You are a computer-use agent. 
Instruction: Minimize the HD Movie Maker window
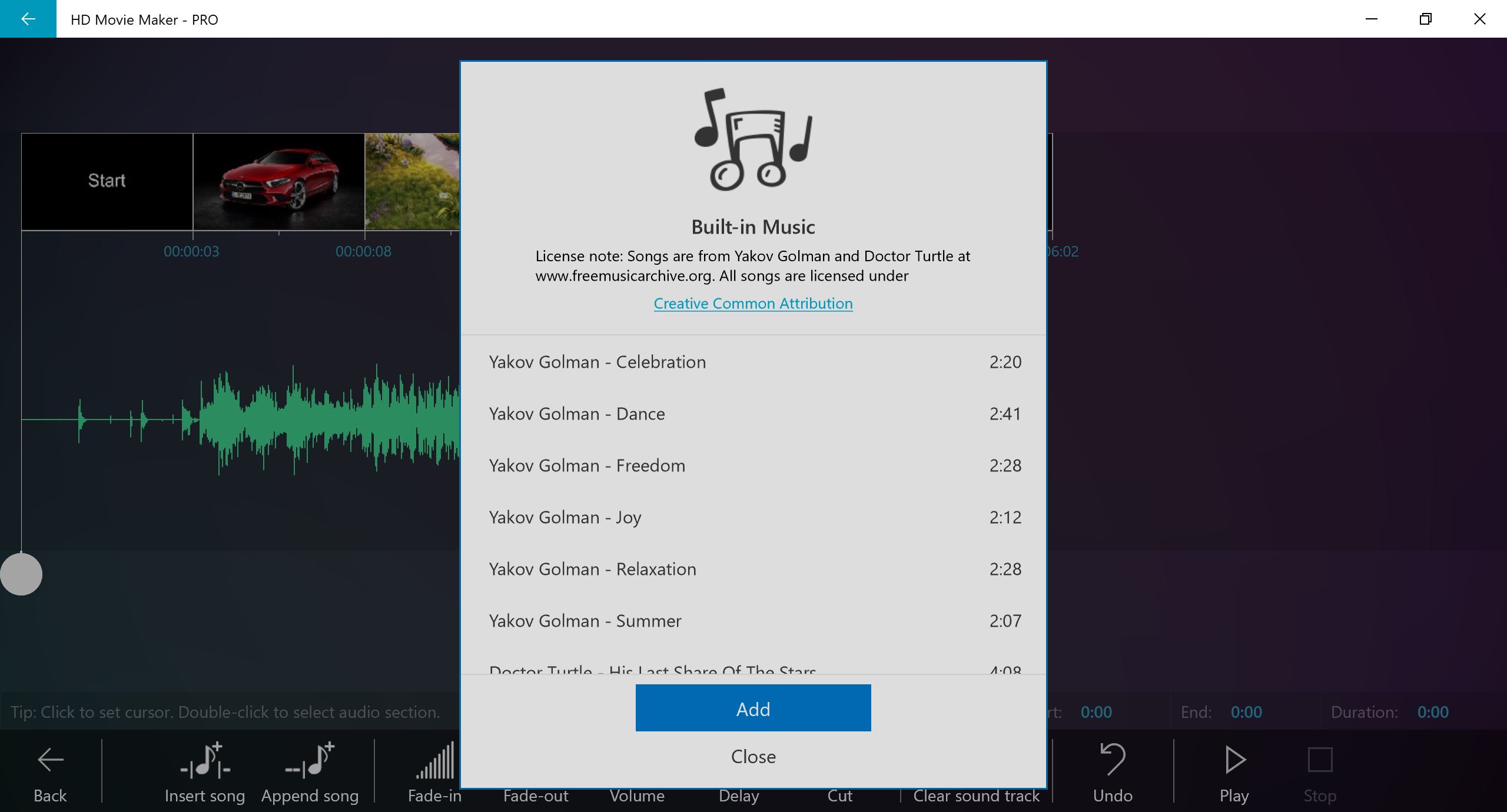point(1372,19)
